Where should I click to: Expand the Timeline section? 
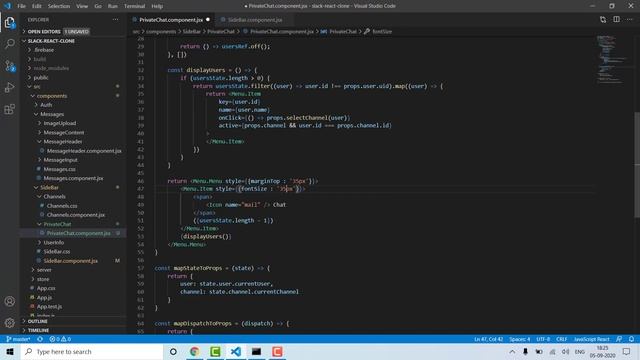38,330
